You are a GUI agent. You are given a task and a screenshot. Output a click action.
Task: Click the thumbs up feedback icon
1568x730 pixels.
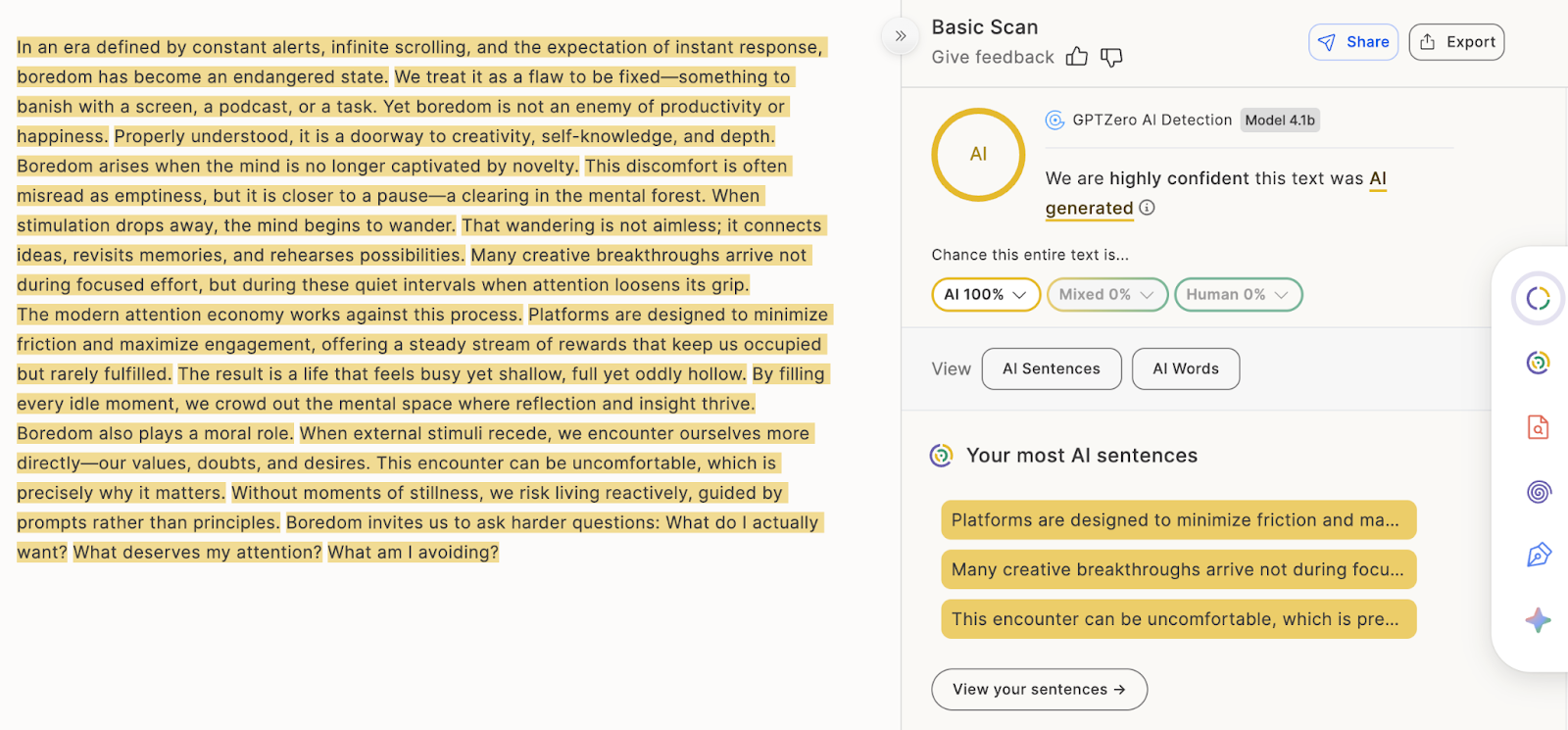pyautogui.click(x=1076, y=57)
